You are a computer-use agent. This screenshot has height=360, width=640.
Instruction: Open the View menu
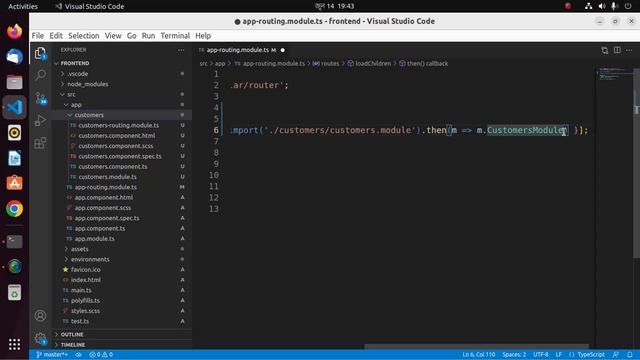(113, 36)
